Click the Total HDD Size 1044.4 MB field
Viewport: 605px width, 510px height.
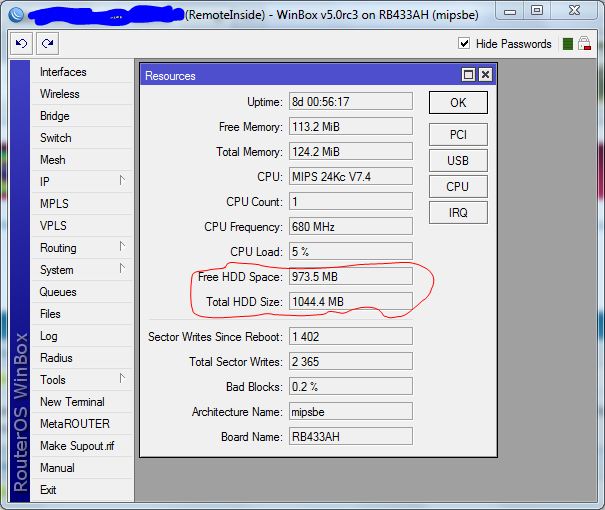pos(351,301)
